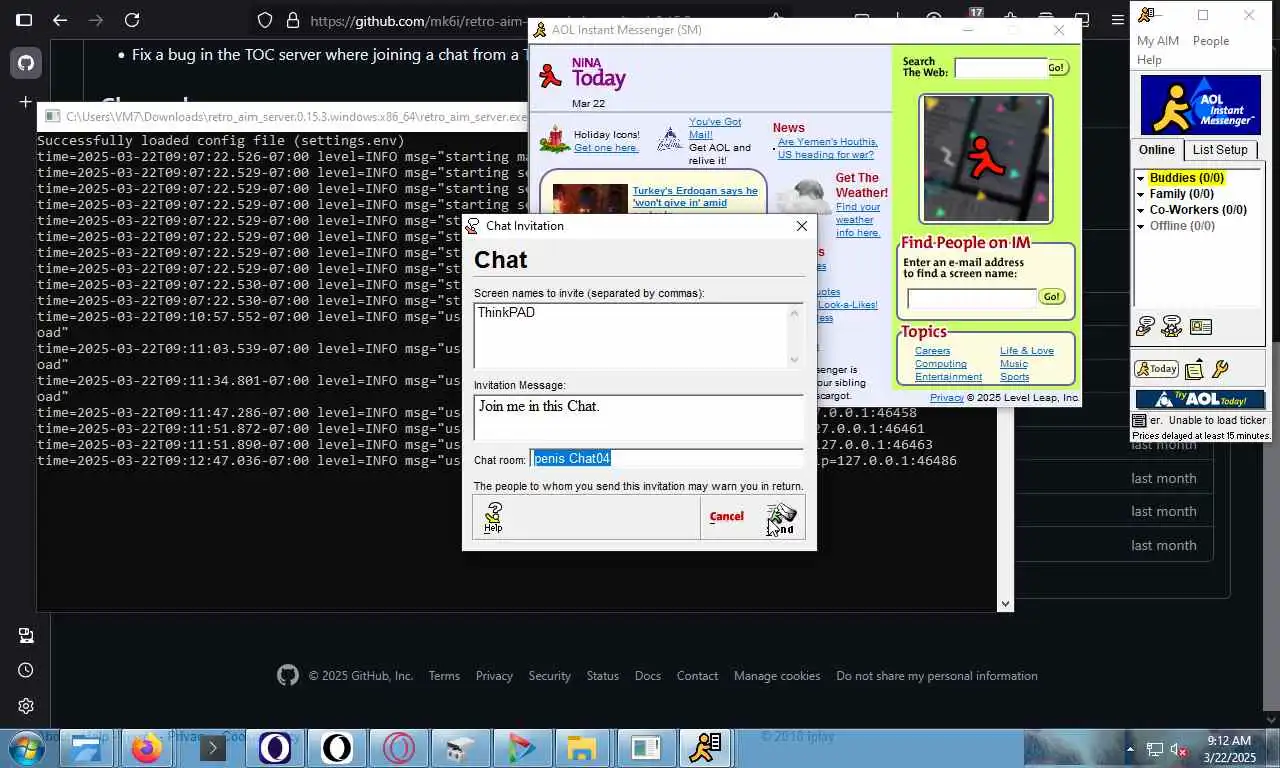Collapse the Co-Workers group arrow
This screenshot has width=1280, height=768.
click(1140, 211)
